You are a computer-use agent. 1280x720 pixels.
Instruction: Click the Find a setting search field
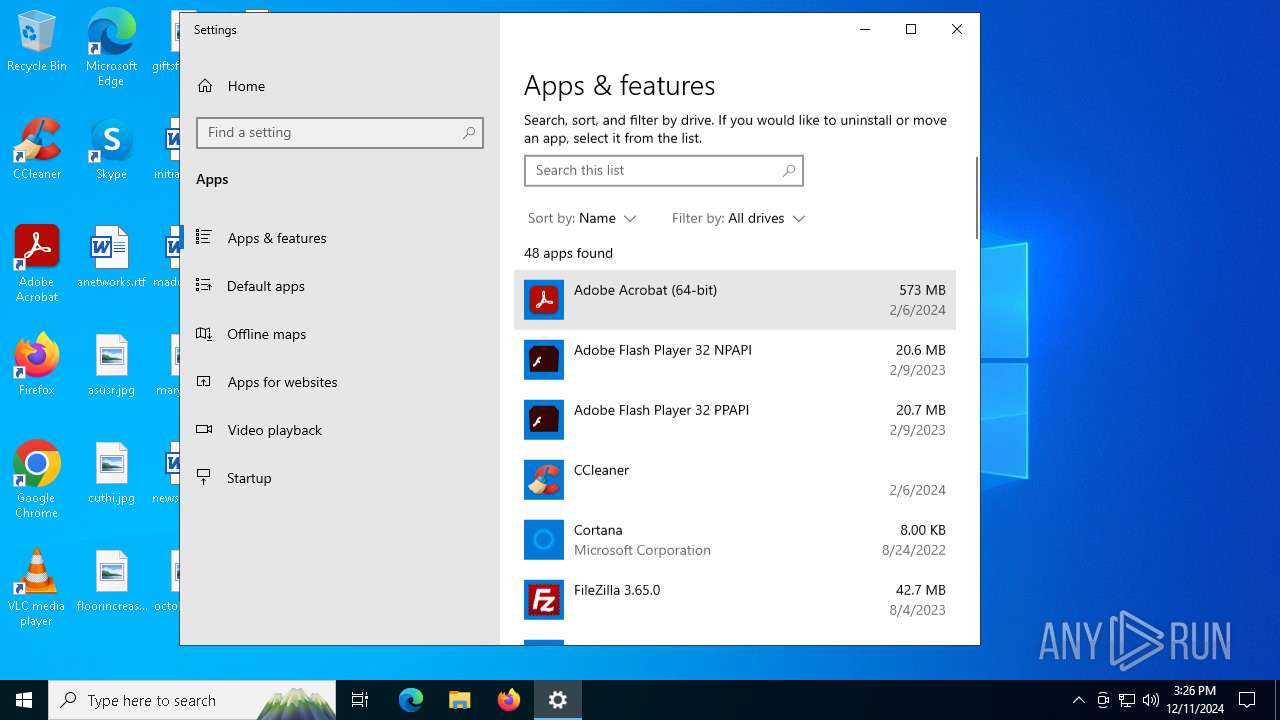tap(340, 133)
